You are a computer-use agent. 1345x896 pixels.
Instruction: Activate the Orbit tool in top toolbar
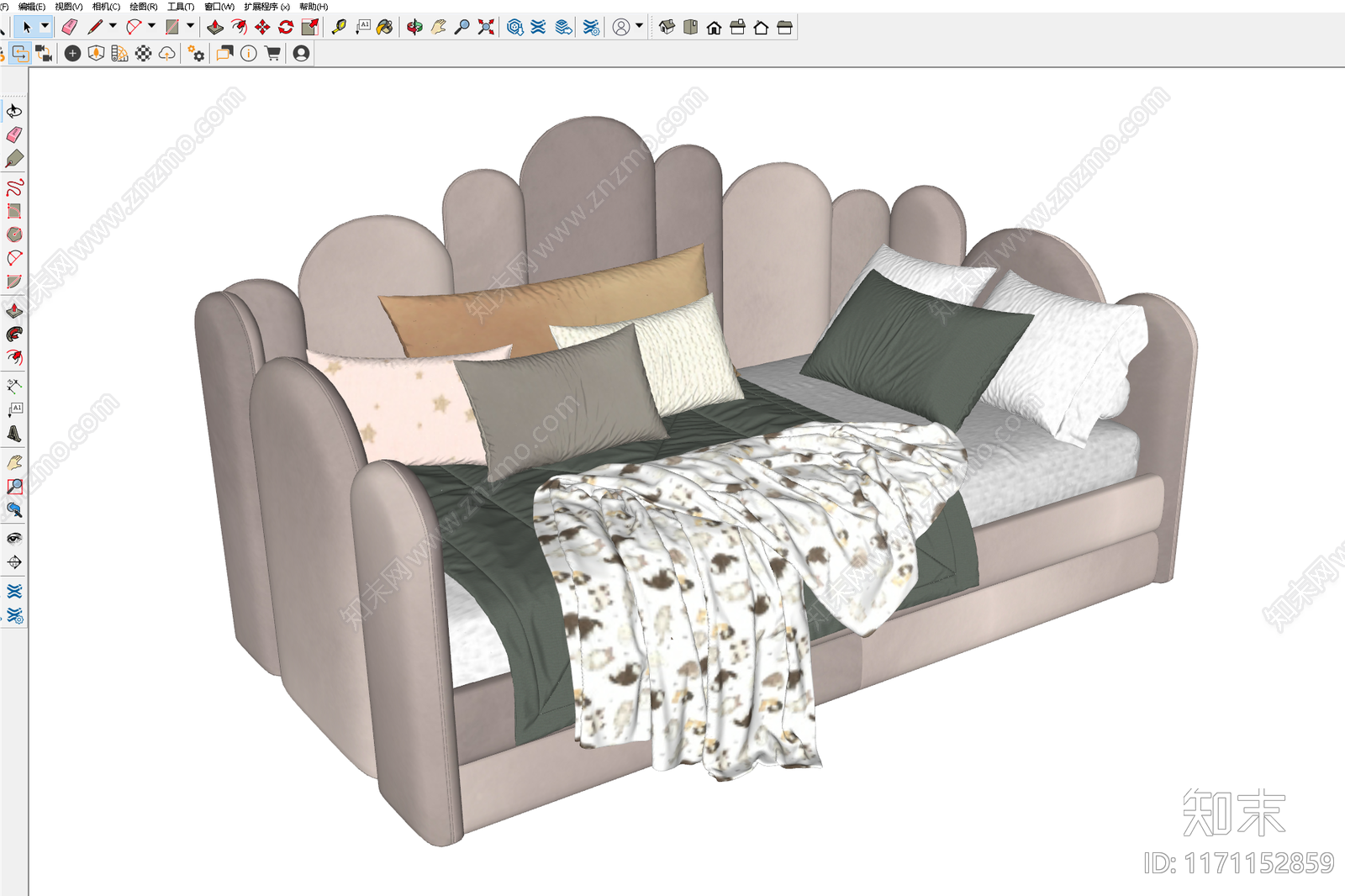(414, 28)
